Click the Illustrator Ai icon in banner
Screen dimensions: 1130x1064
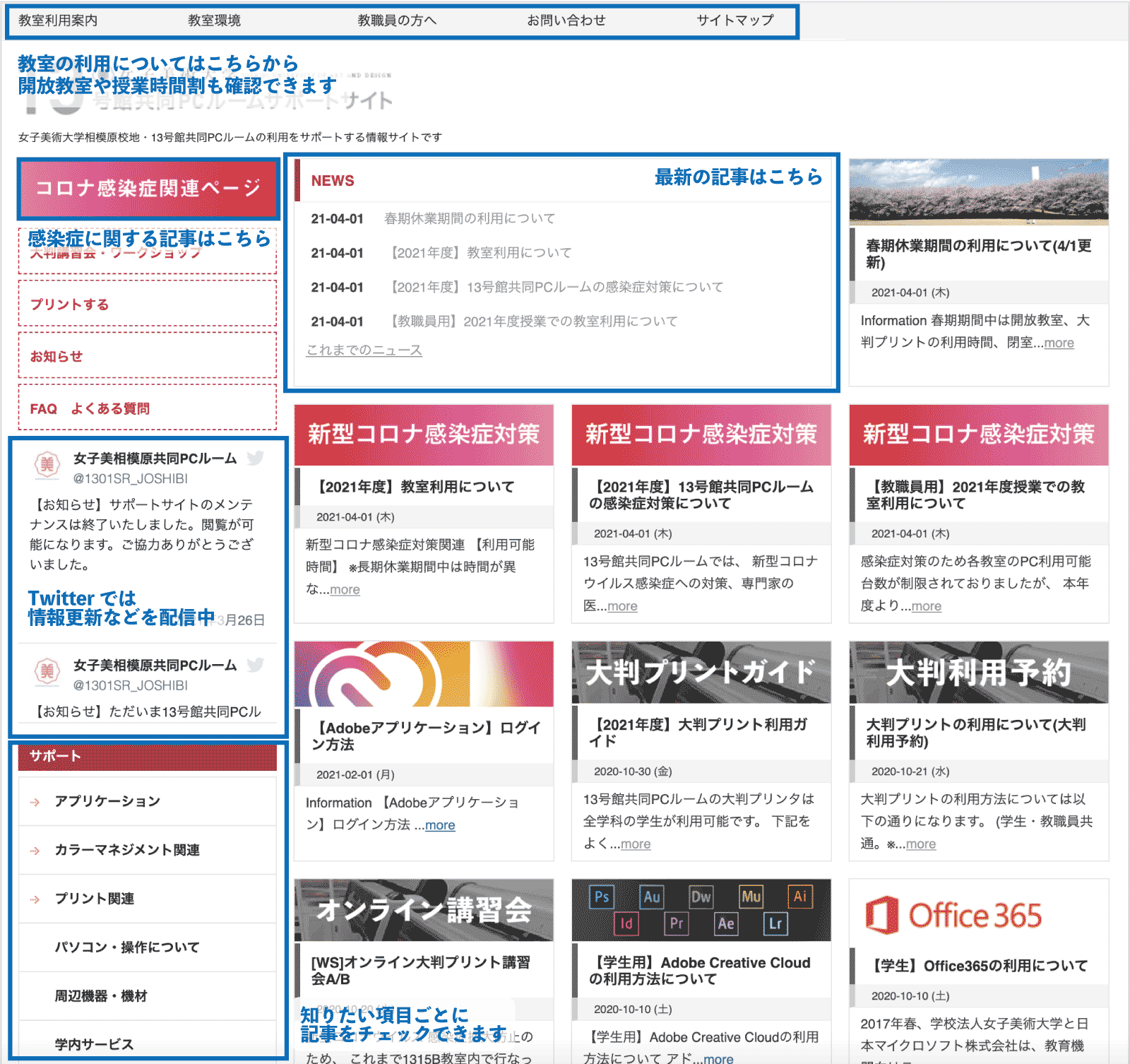[x=799, y=897]
